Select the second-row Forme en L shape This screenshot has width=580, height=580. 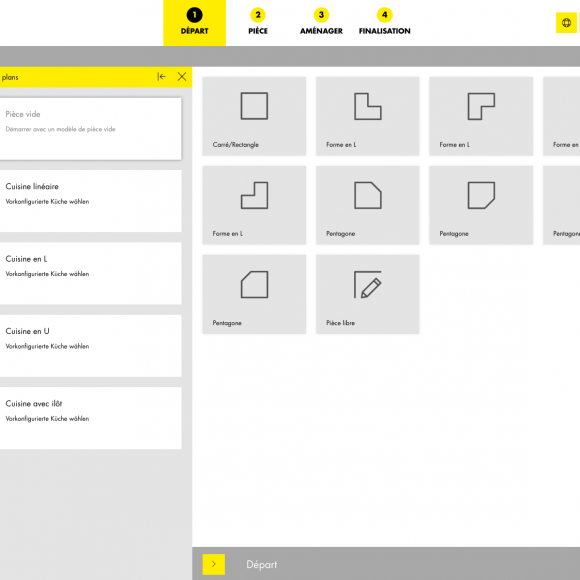point(254,205)
